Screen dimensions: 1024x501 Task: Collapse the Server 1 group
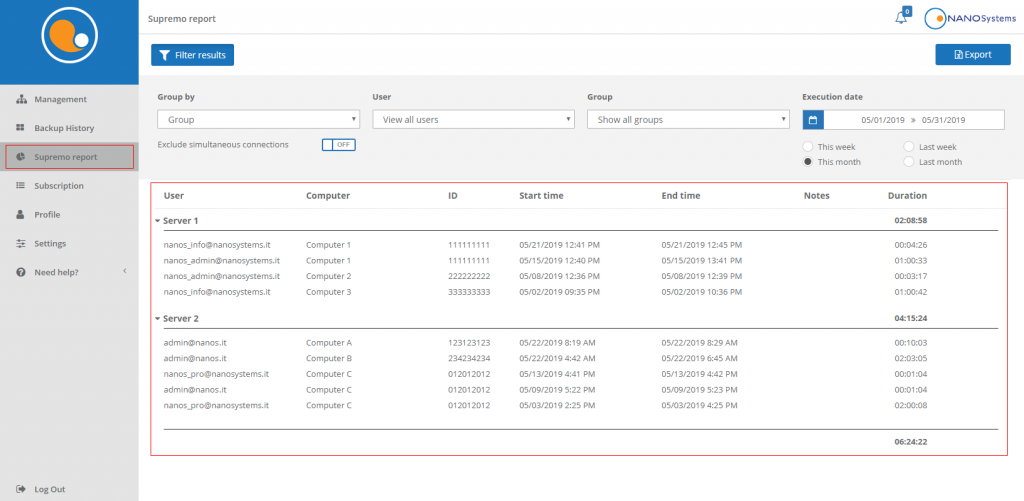[157, 221]
